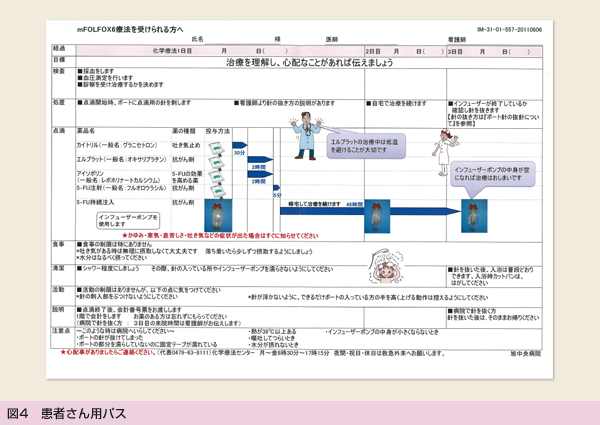
Task: Click the showering girl illustration
Action: click(x=386, y=267)
